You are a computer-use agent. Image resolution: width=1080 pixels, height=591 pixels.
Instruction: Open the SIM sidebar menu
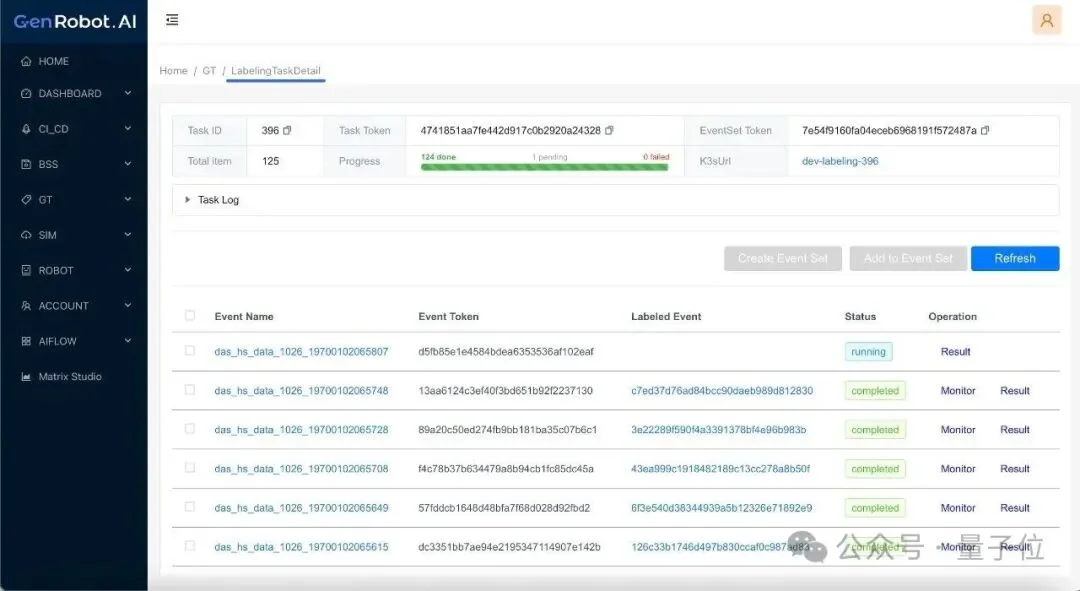tap(47, 235)
